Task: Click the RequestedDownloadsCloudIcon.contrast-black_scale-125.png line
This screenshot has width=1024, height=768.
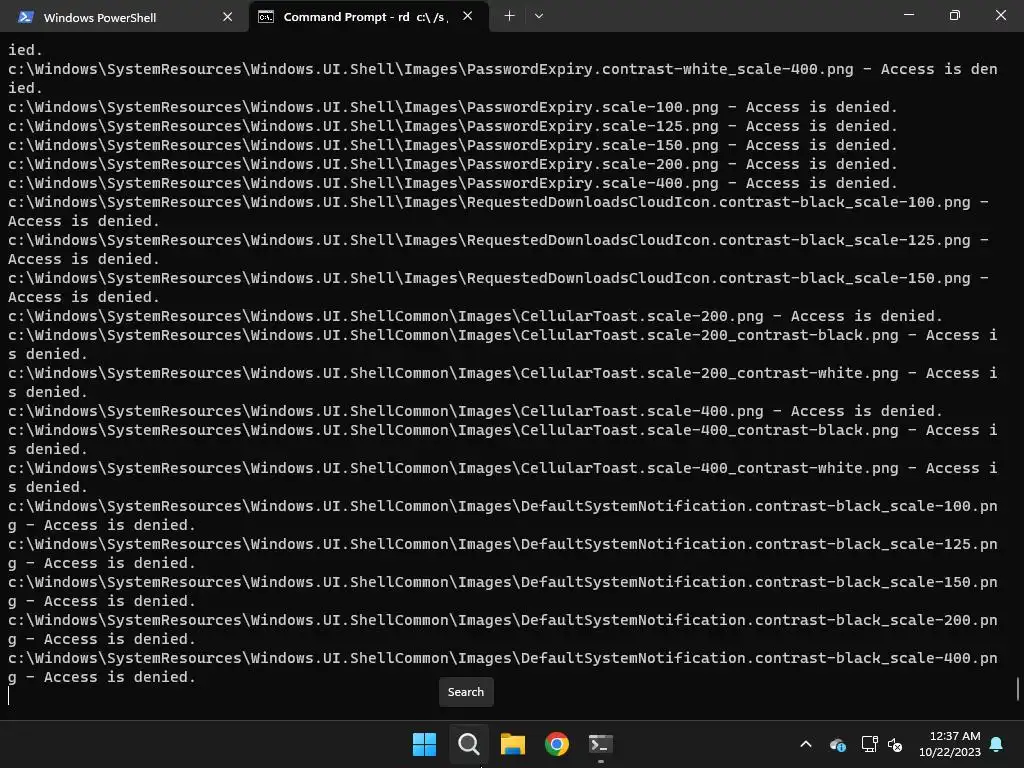Action: pos(498,249)
